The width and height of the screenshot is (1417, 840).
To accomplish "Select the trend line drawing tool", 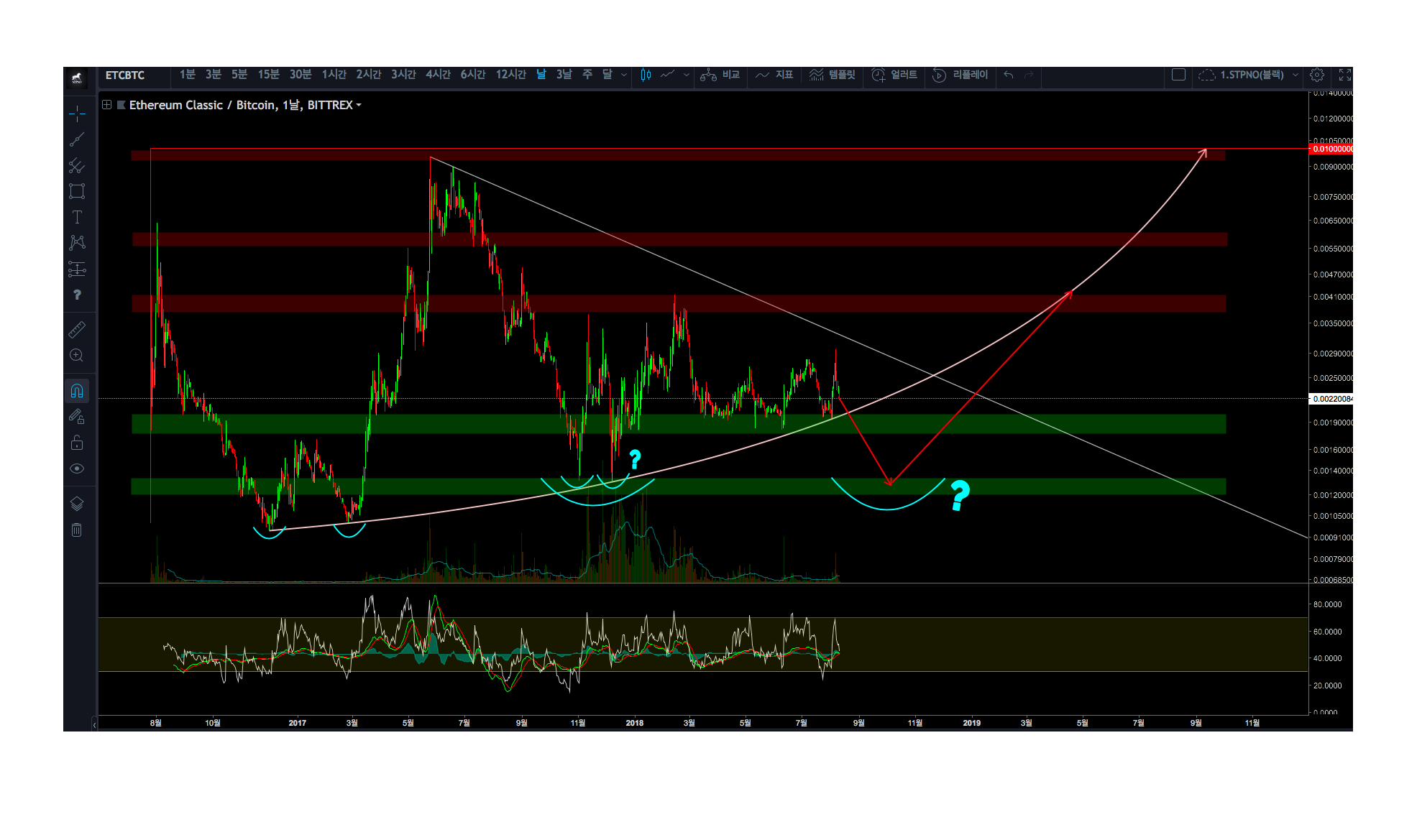I will tap(77, 139).
